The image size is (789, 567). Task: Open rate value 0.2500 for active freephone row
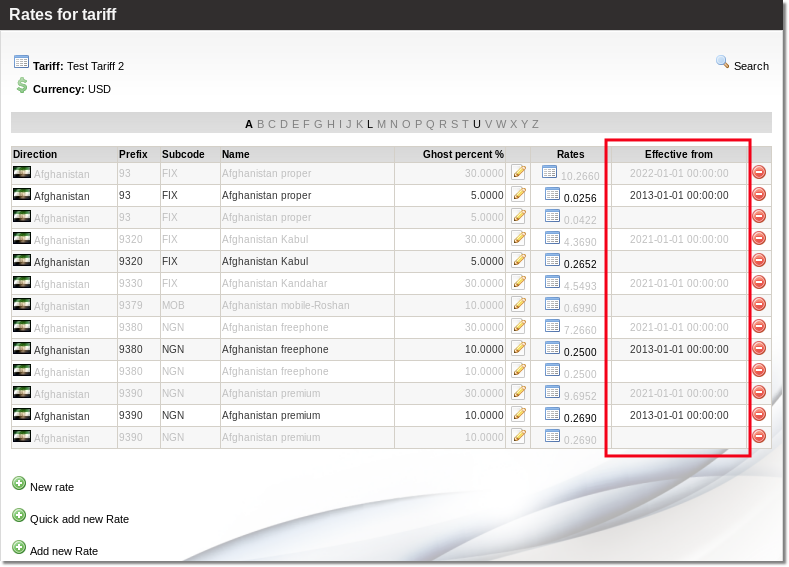pos(579,351)
